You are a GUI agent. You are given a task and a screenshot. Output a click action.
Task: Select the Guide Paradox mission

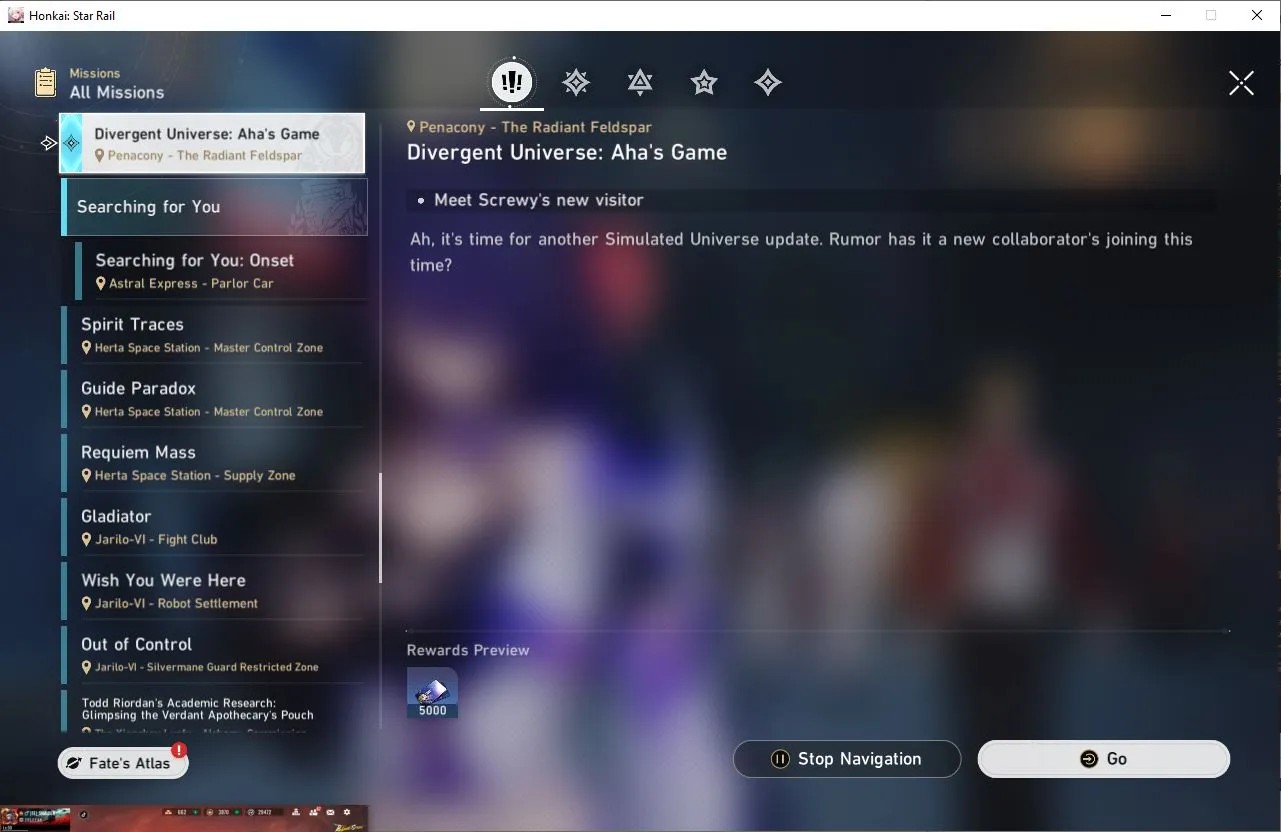[214, 399]
